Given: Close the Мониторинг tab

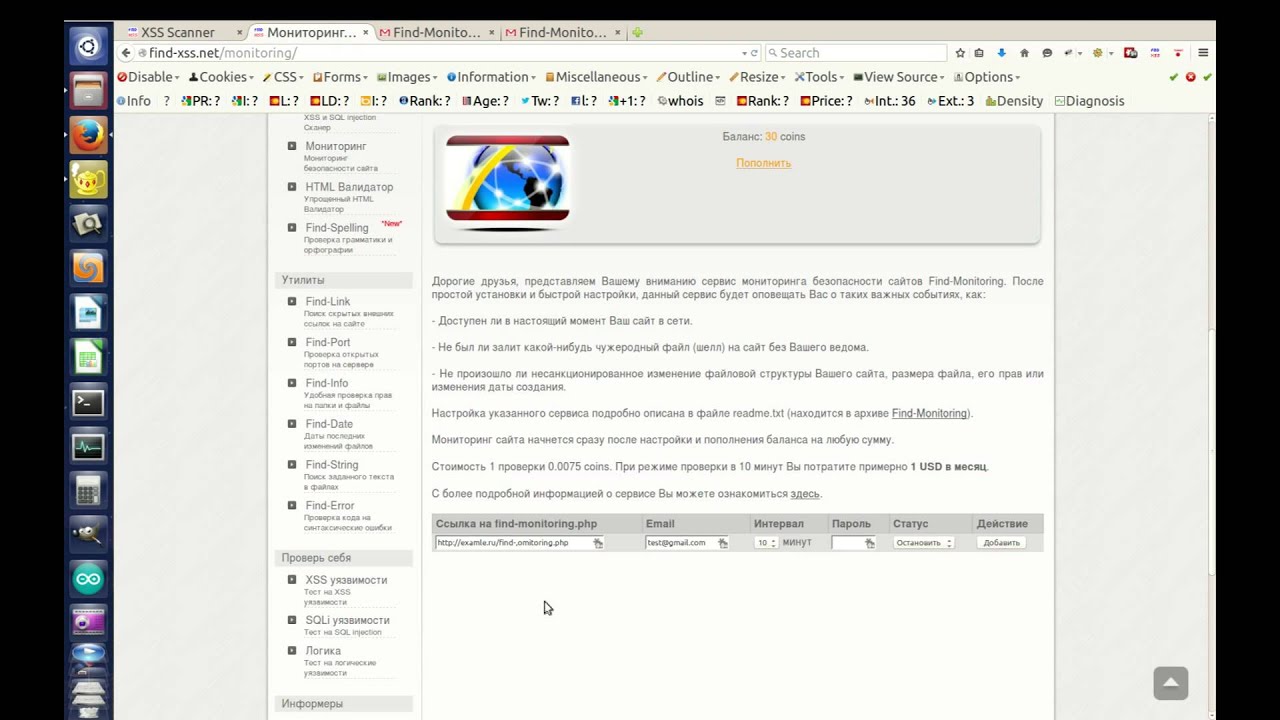Looking at the screenshot, I should 366,32.
